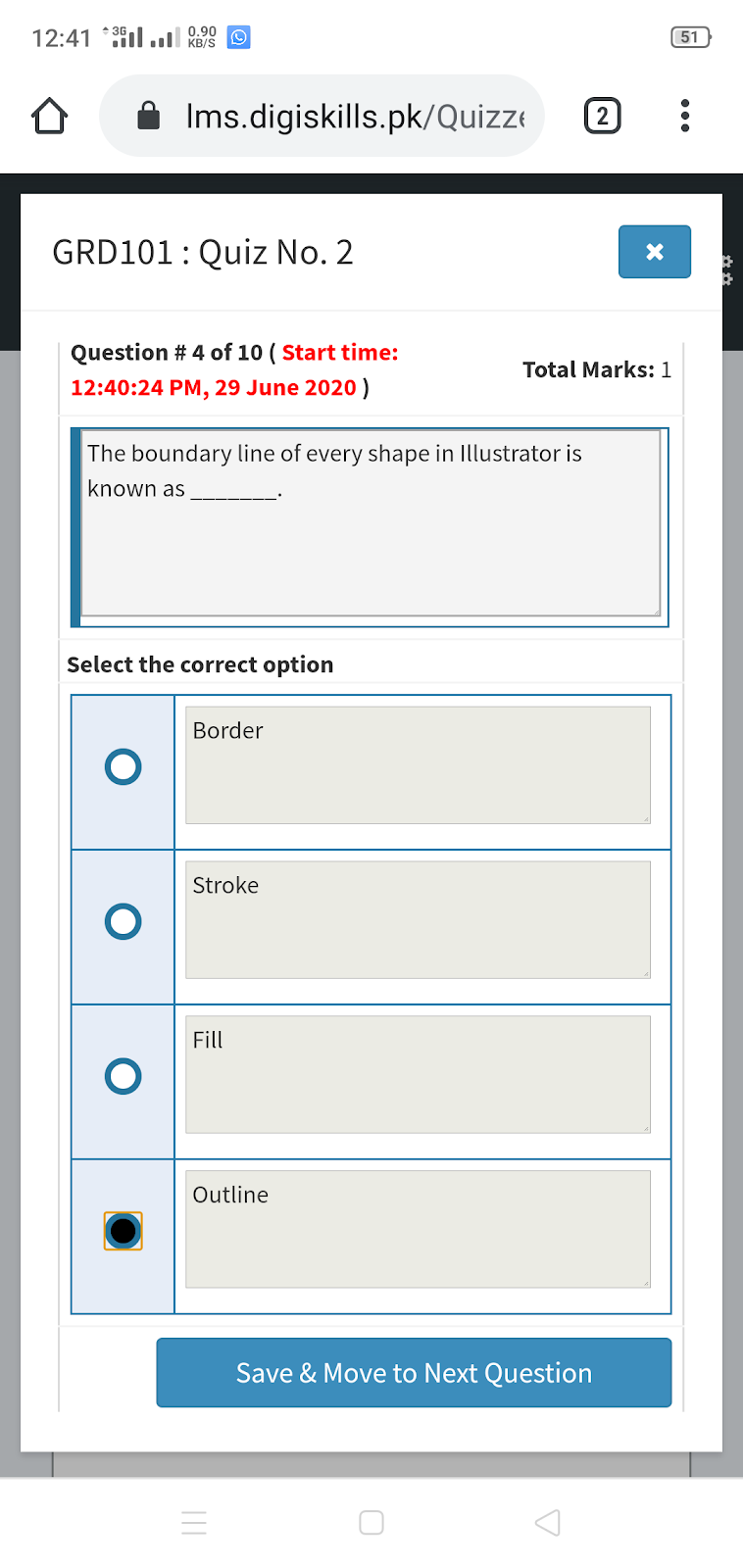Expand the question text area resizer
This screenshot has height=1568, width=743.
click(x=655, y=612)
